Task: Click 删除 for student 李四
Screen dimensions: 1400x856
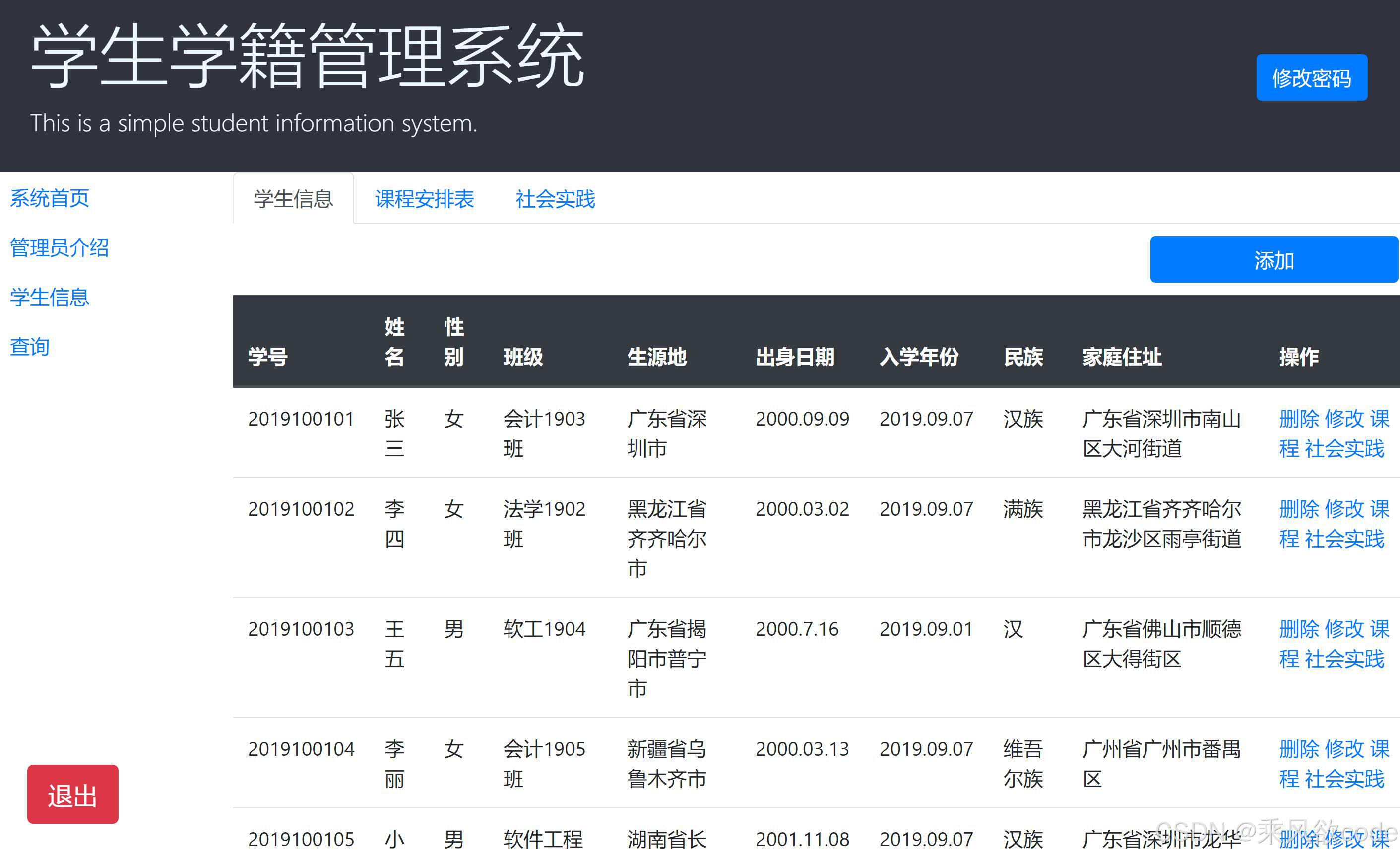Action: [1298, 508]
